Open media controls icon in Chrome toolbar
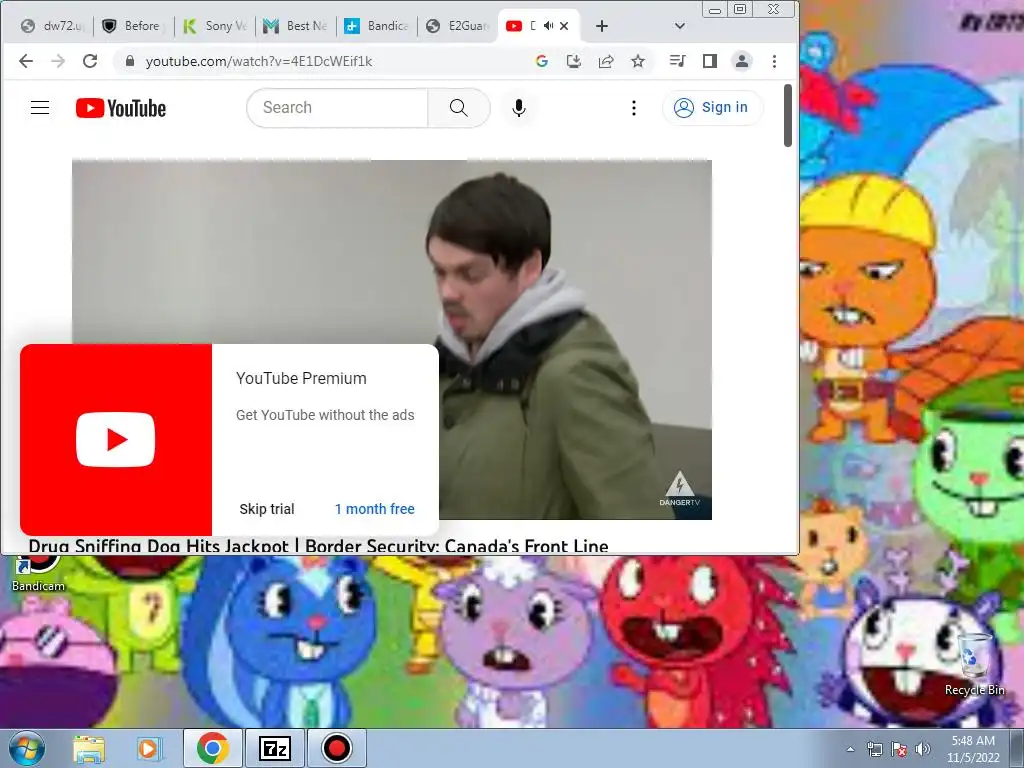The height and width of the screenshot is (768, 1024). pos(677,61)
